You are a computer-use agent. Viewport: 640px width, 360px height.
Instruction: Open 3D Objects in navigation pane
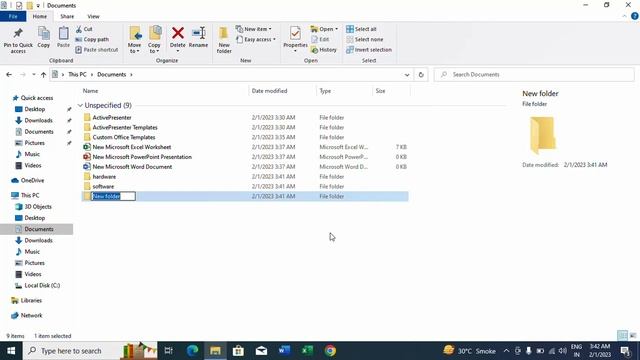click(x=38, y=207)
